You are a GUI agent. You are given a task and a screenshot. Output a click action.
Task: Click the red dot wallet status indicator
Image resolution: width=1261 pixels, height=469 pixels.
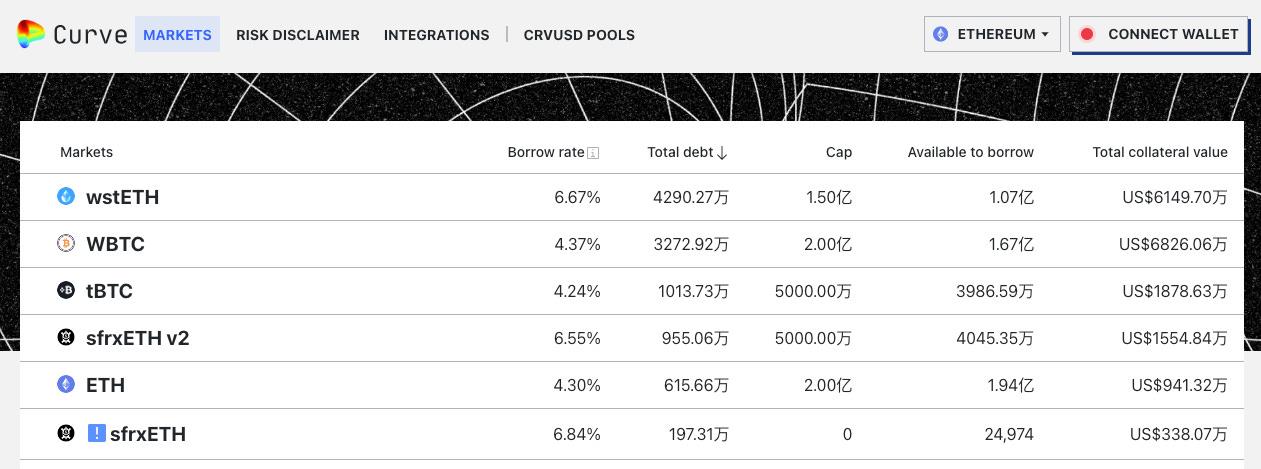(1087, 34)
